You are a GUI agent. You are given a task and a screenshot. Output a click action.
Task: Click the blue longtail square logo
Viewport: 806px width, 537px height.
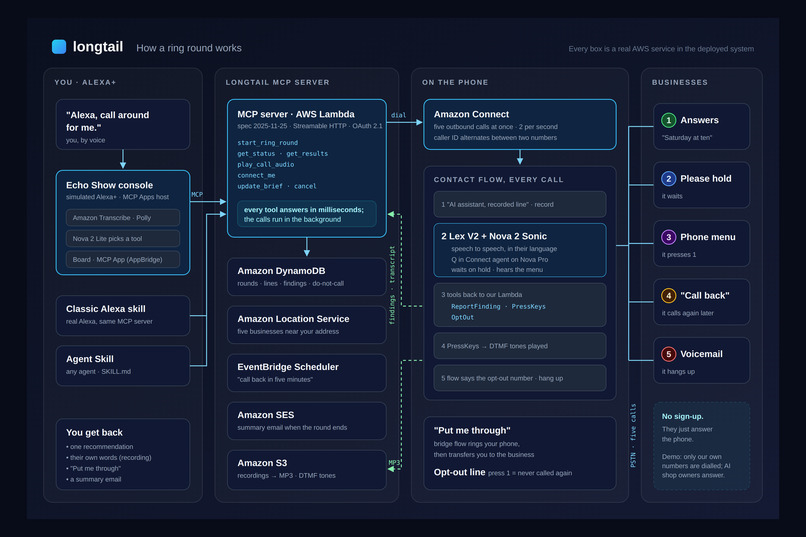pos(59,47)
